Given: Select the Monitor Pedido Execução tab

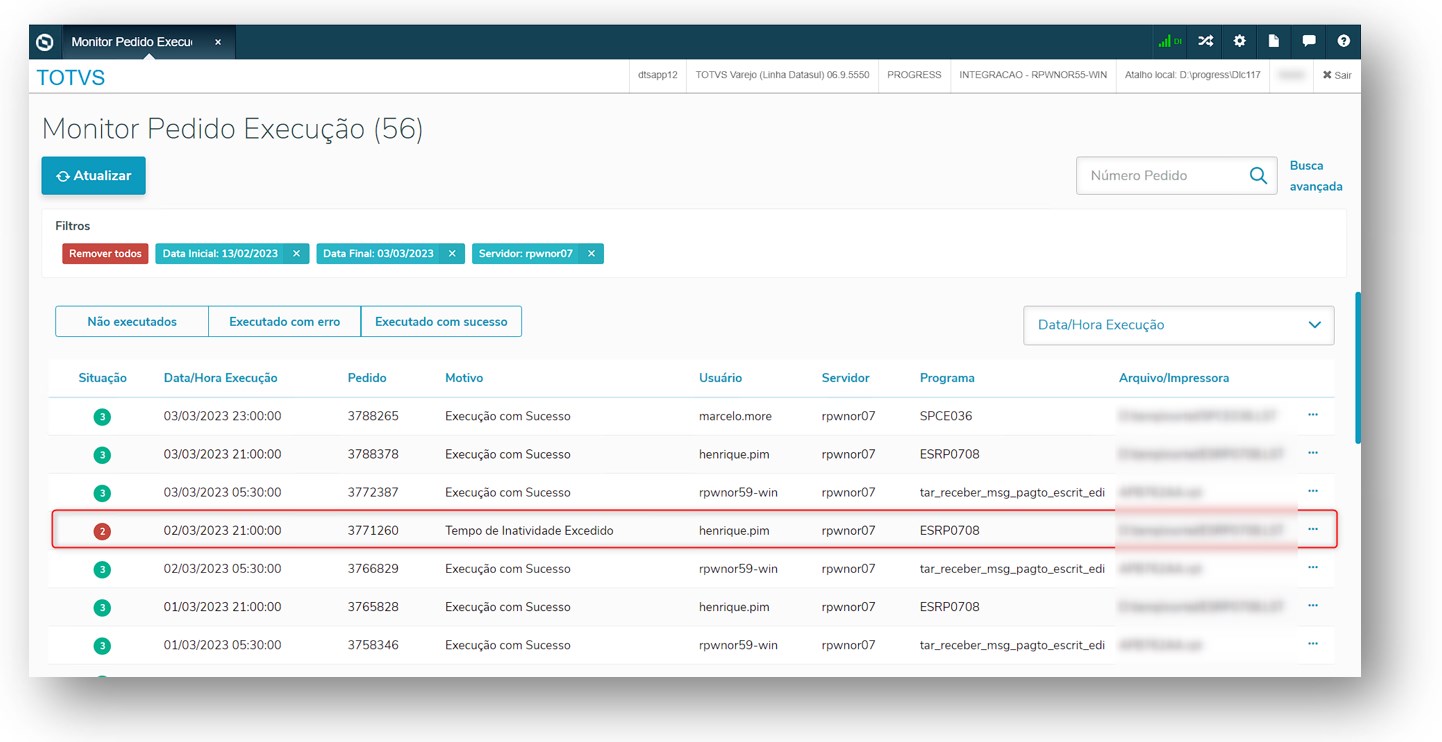Looking at the screenshot, I should tap(132, 42).
